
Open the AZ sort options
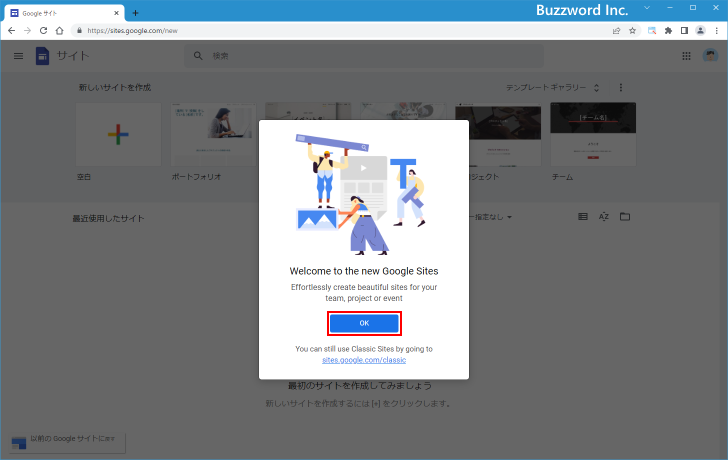(x=604, y=217)
